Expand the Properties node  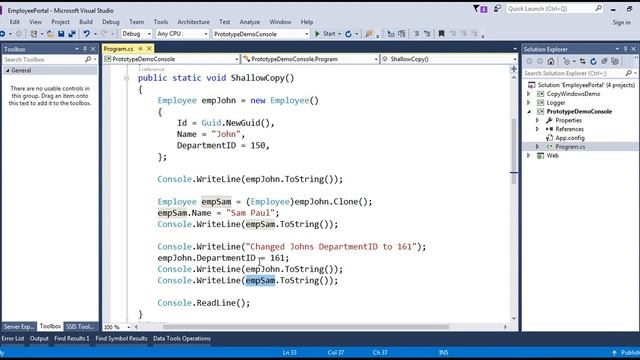click(538, 120)
